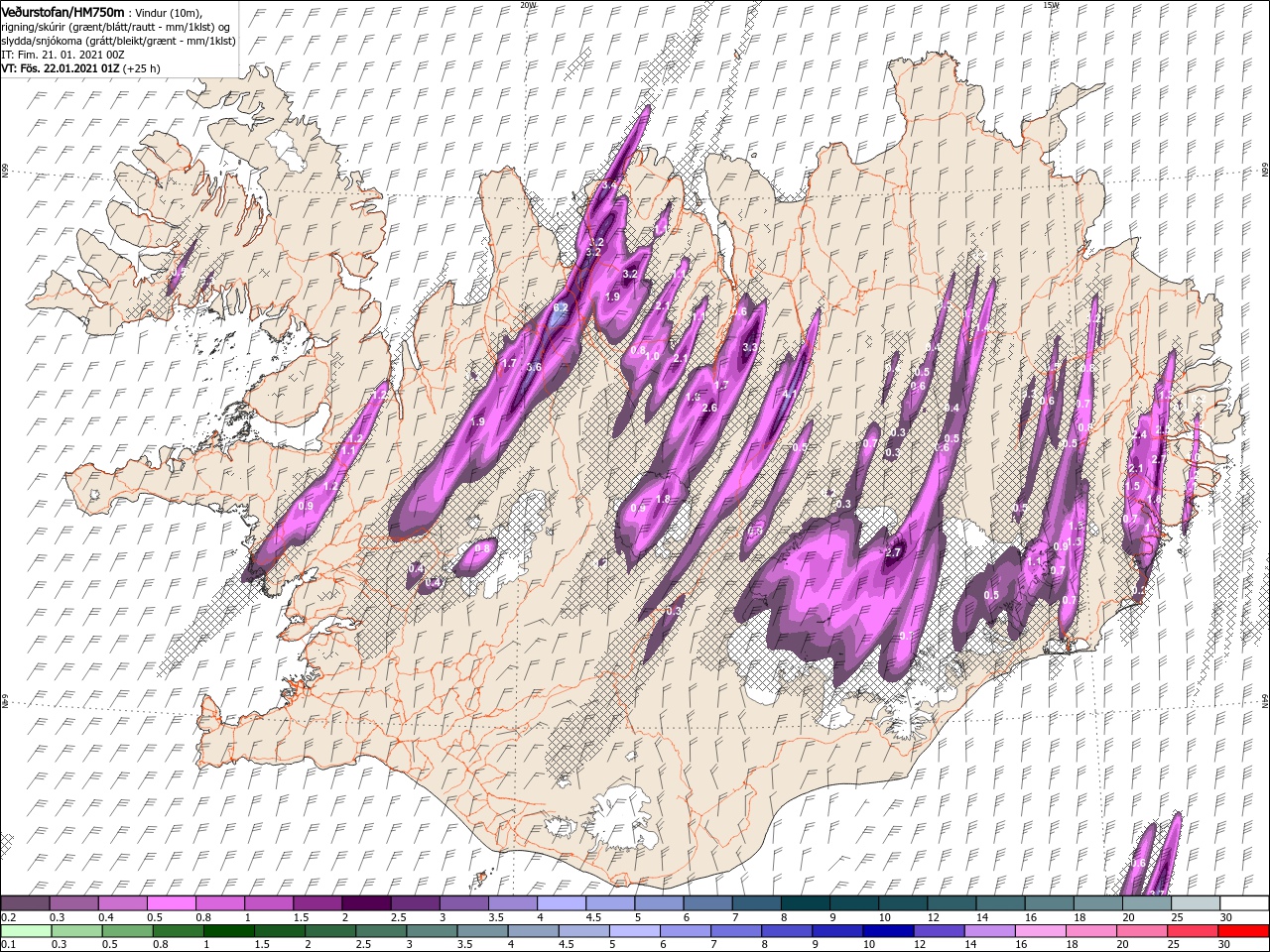Click the 14 swatch in the upper snow legend row
This screenshot has width=1270, height=952.
click(x=1001, y=903)
